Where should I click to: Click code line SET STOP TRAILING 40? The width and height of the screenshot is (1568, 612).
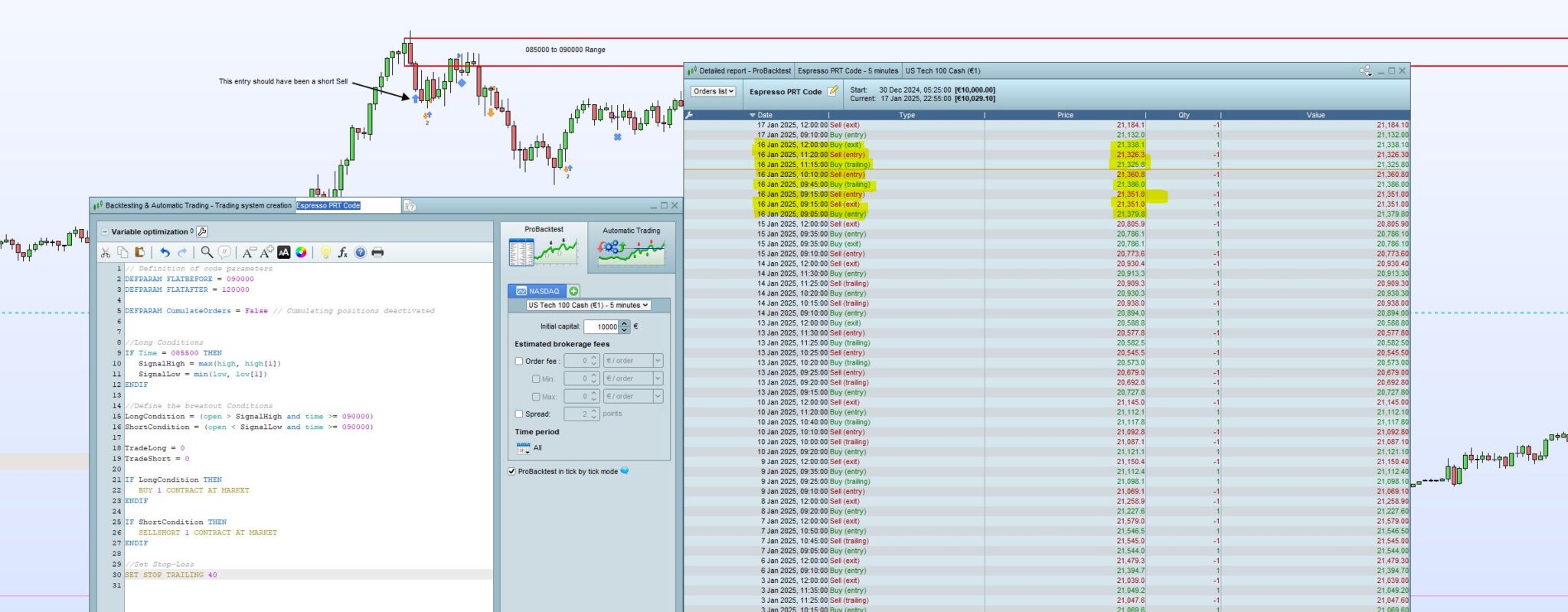pos(171,574)
